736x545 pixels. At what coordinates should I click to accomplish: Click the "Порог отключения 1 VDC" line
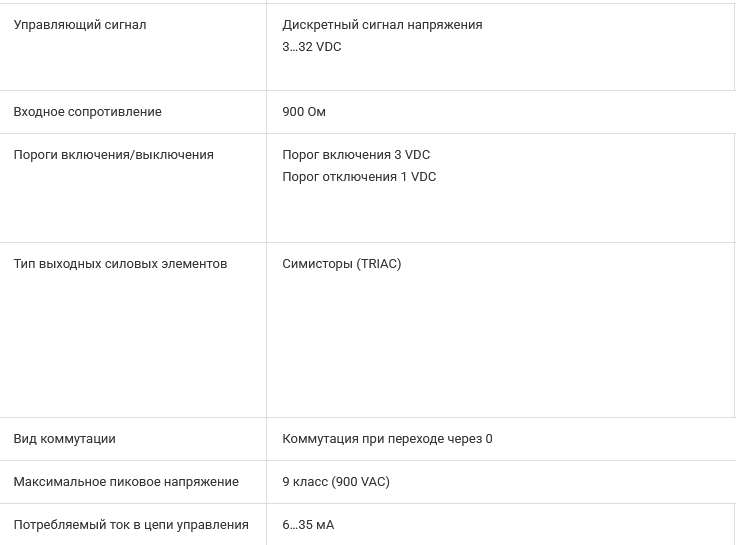(359, 177)
